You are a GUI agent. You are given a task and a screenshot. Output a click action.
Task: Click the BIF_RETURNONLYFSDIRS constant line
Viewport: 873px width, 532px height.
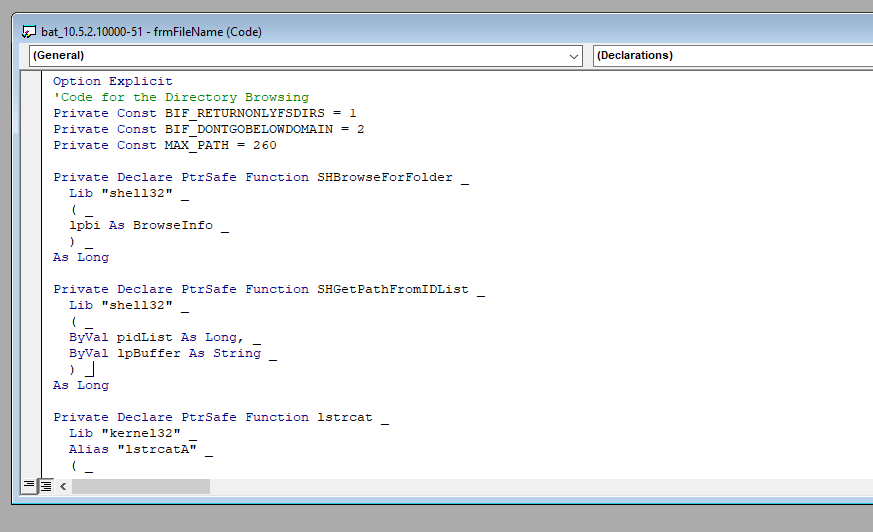click(x=204, y=113)
